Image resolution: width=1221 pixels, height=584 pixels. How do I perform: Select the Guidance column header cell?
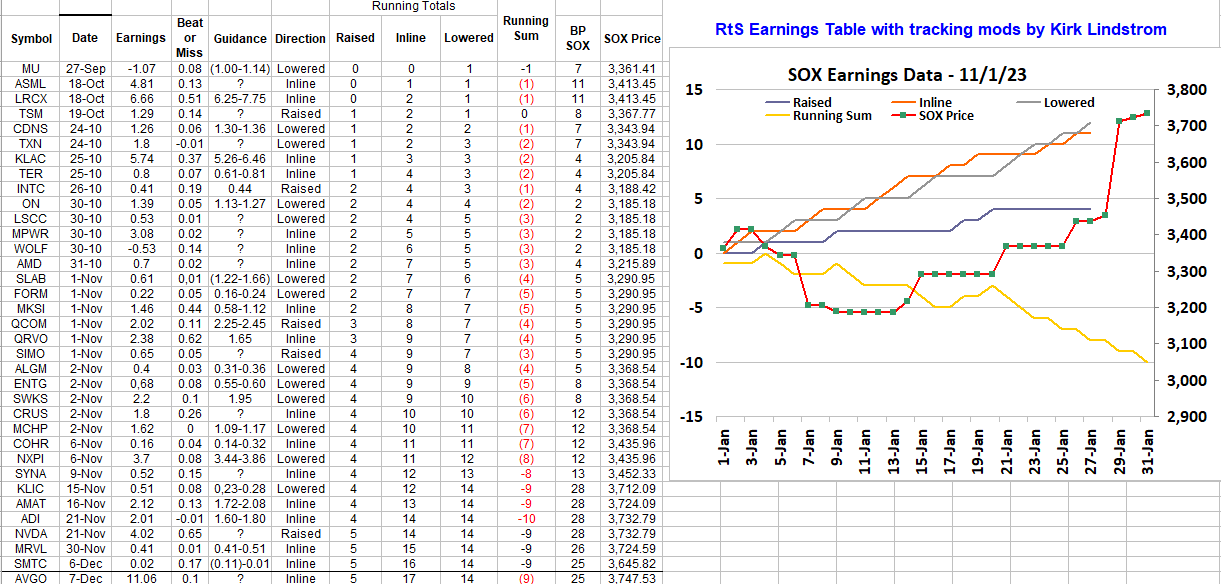240,38
